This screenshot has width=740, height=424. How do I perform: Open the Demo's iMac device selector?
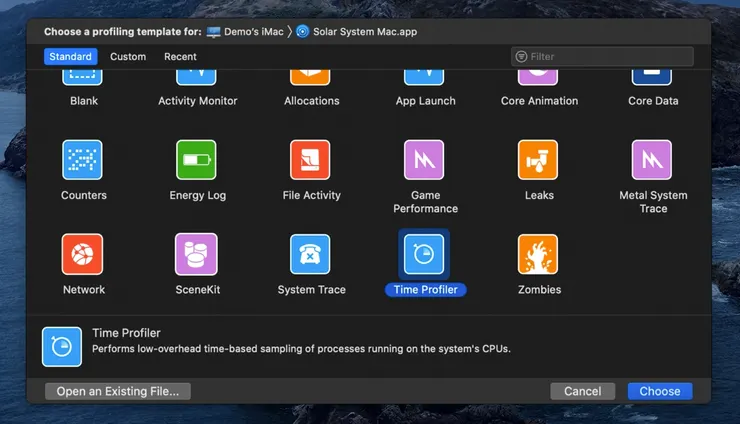coord(245,32)
